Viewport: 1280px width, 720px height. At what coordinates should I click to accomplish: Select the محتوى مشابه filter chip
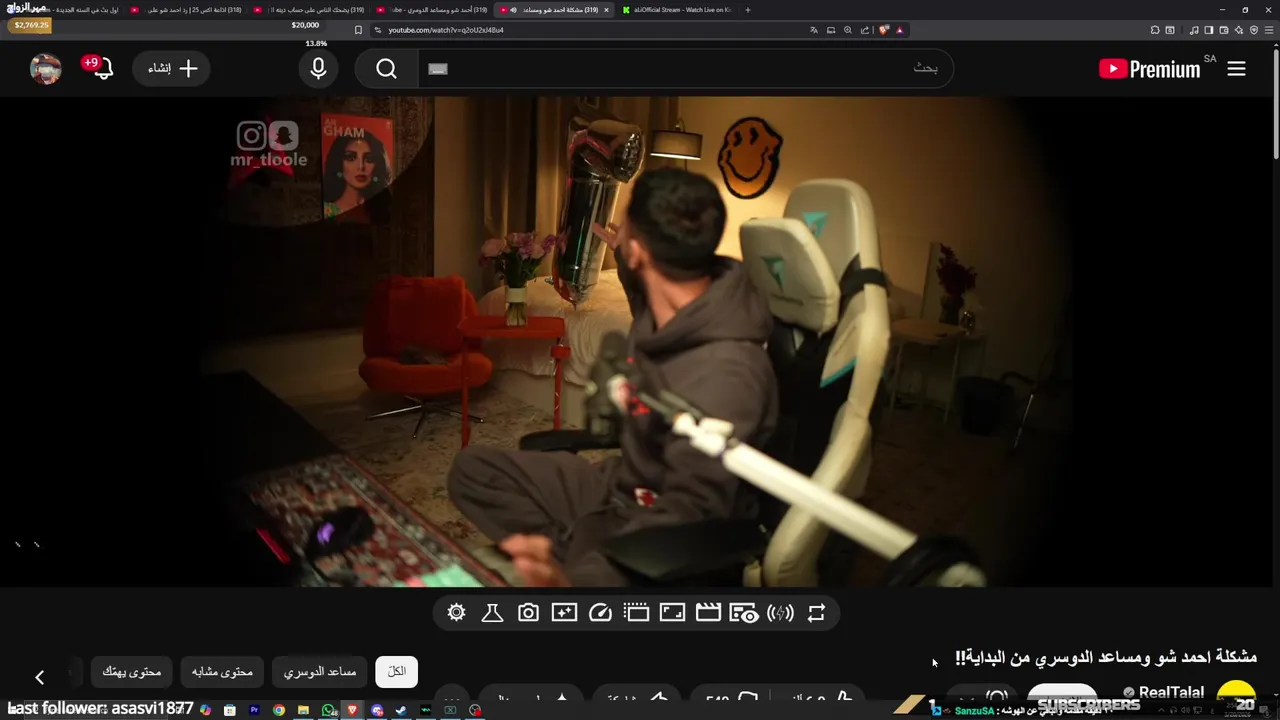click(223, 672)
